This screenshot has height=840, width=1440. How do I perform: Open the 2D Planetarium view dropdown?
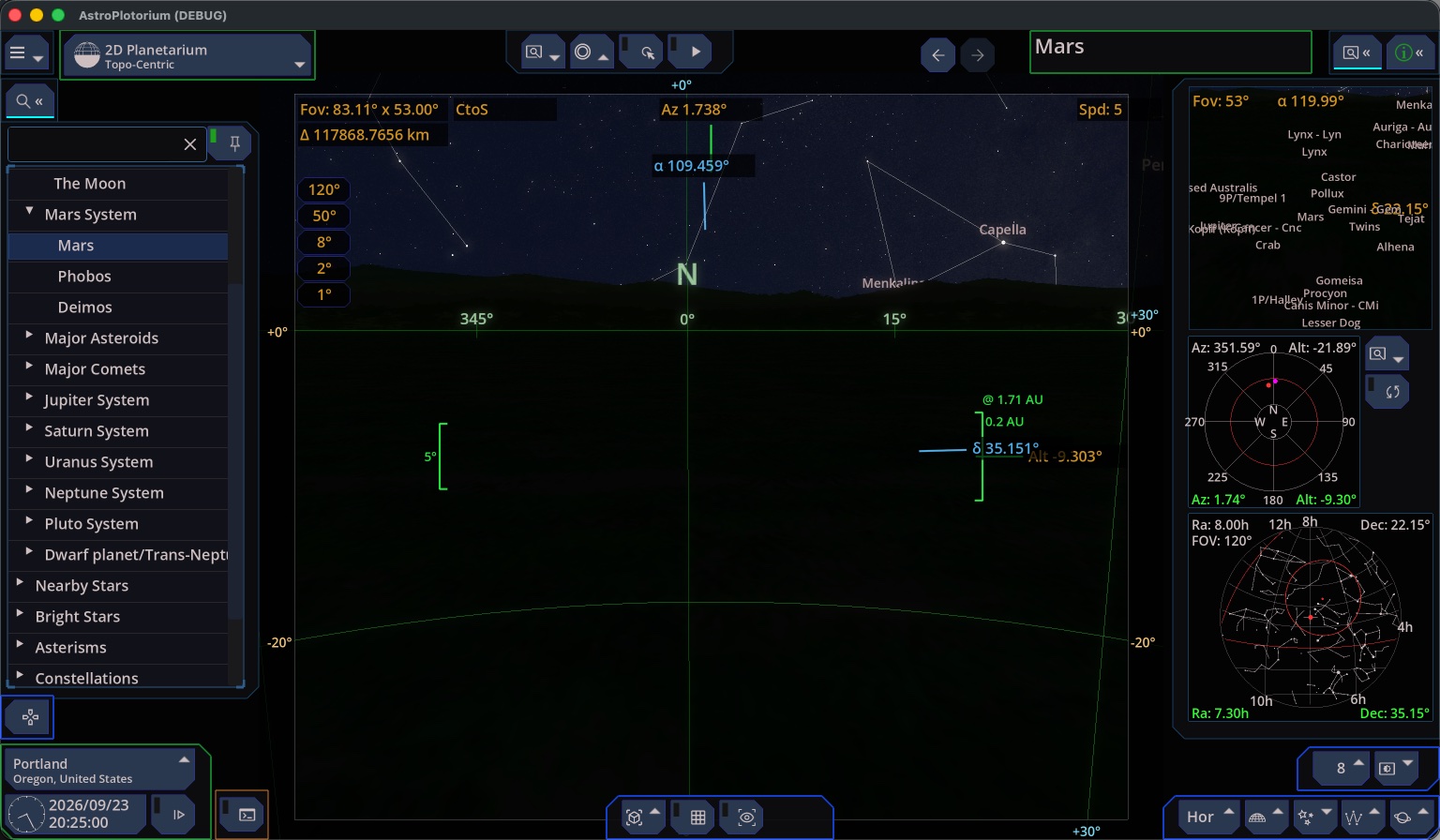click(x=187, y=56)
